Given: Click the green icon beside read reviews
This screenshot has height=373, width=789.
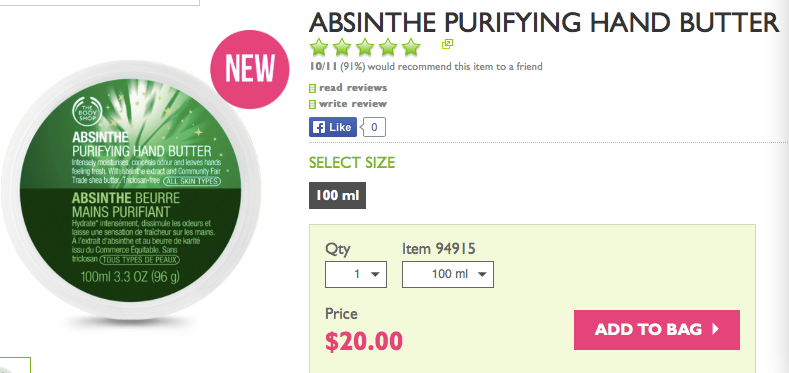Looking at the screenshot, I should (x=312, y=89).
